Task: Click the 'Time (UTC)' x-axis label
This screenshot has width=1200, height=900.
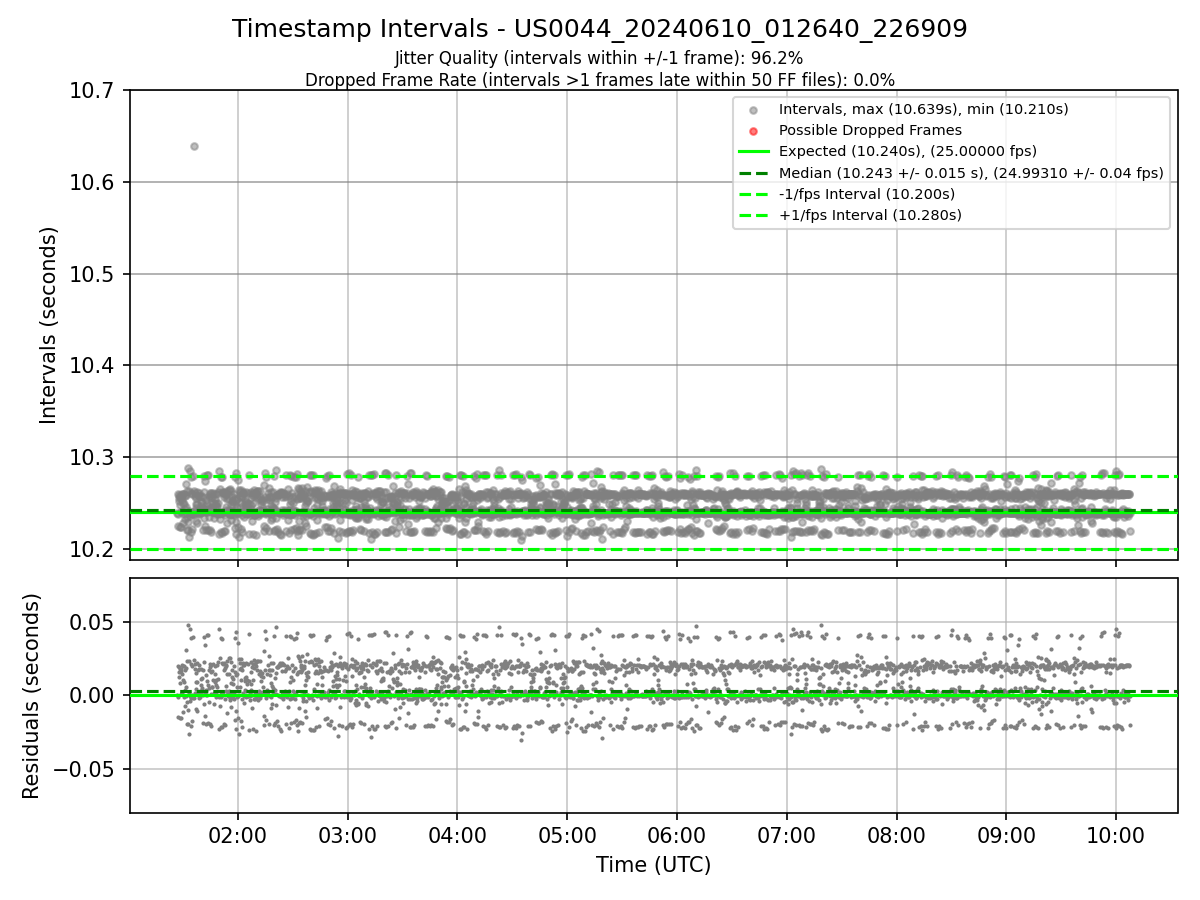Action: pos(653,865)
